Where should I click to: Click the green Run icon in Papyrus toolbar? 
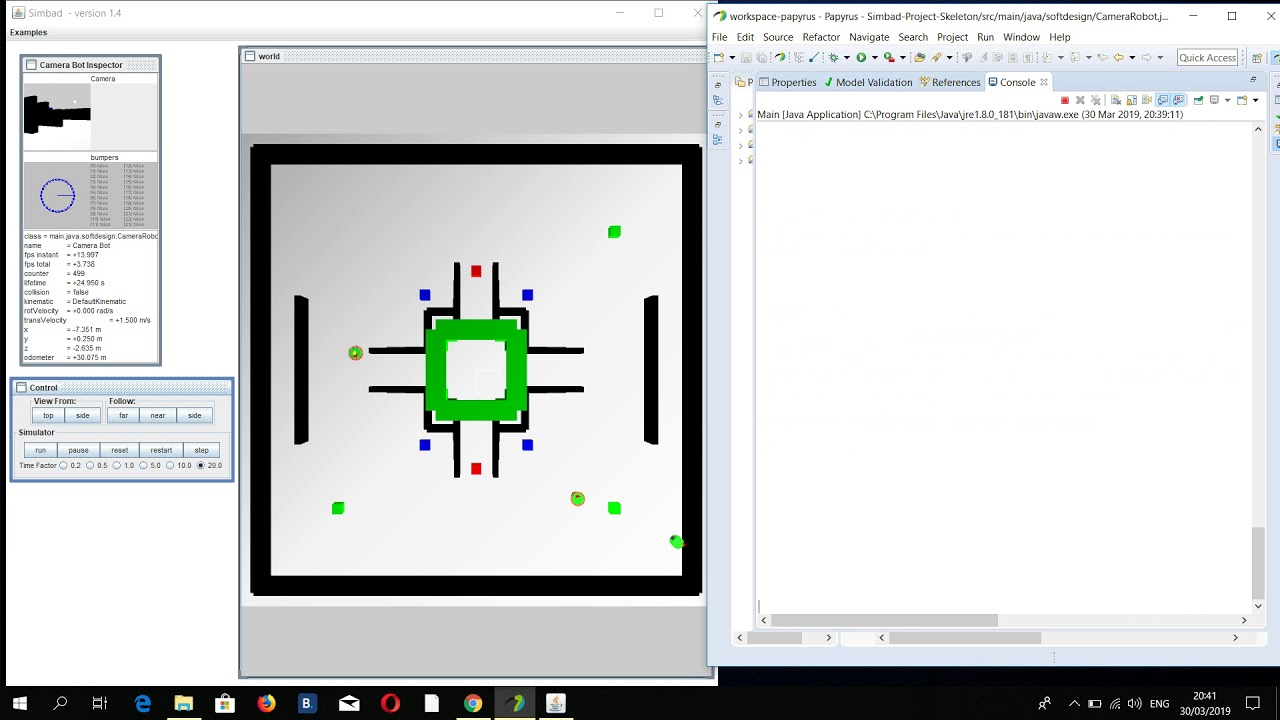(861, 57)
